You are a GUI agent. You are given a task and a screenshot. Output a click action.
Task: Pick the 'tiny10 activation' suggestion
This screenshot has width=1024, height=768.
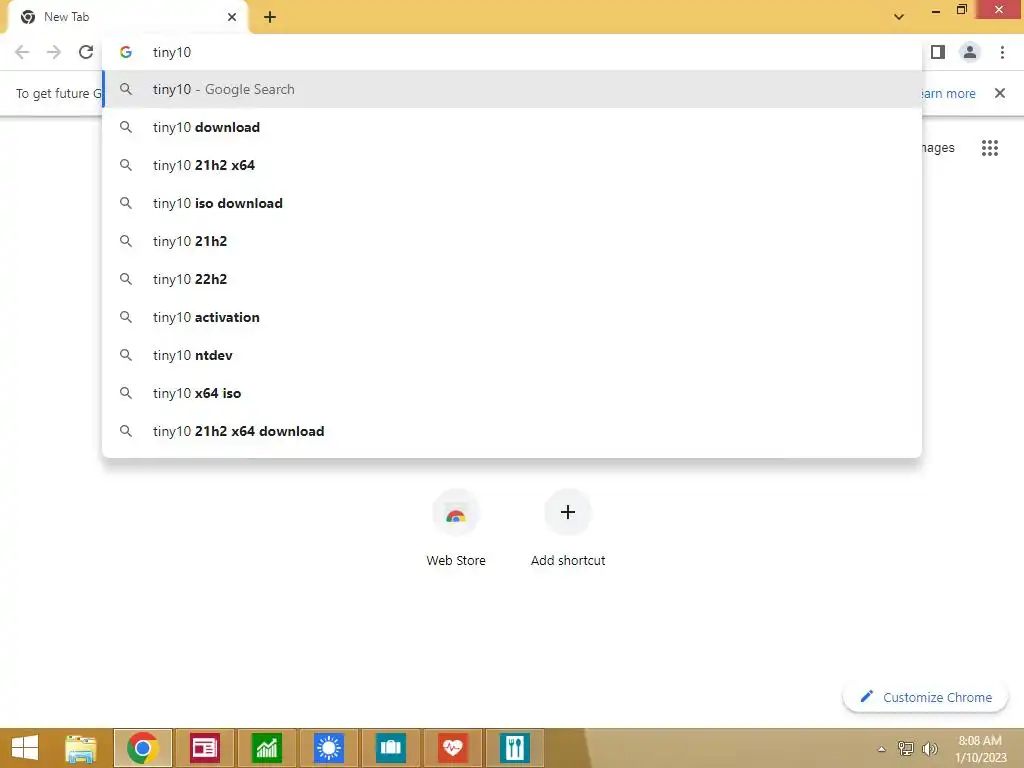pos(512,317)
